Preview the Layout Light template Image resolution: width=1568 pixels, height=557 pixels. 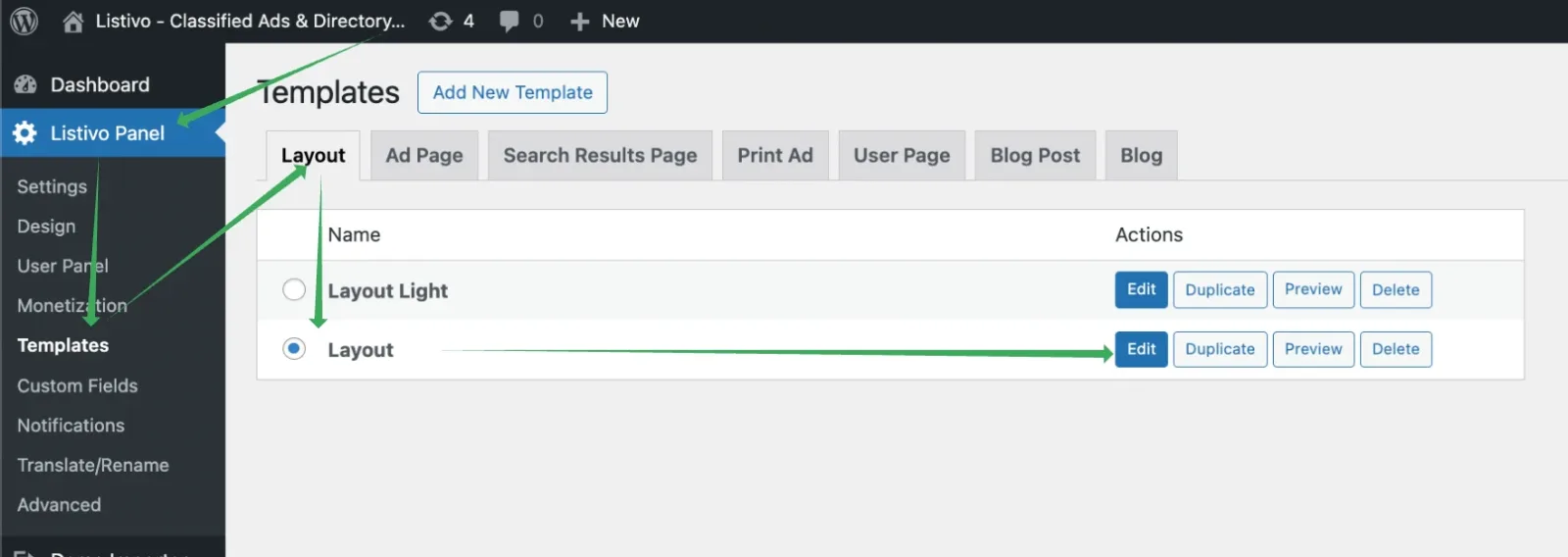[1313, 289]
